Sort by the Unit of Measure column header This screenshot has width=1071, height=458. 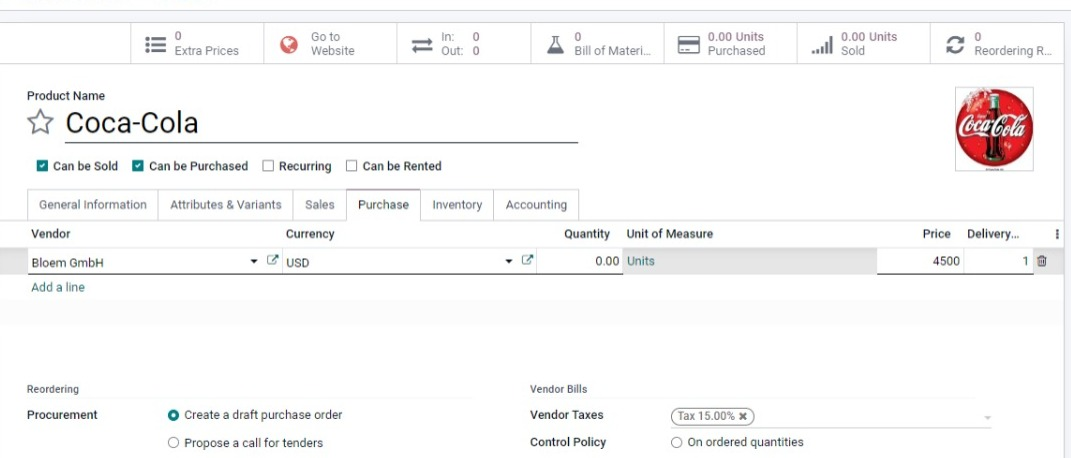point(669,234)
